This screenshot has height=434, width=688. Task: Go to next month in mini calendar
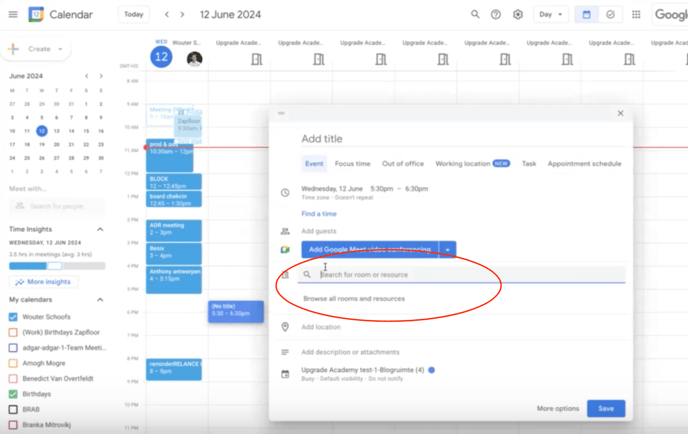(x=101, y=76)
